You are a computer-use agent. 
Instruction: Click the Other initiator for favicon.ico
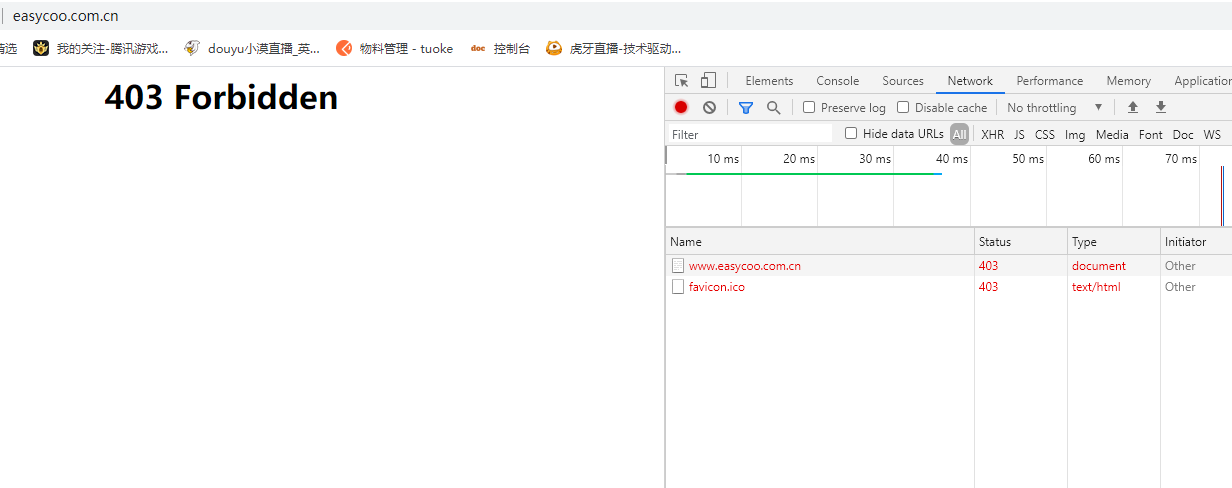click(1180, 287)
